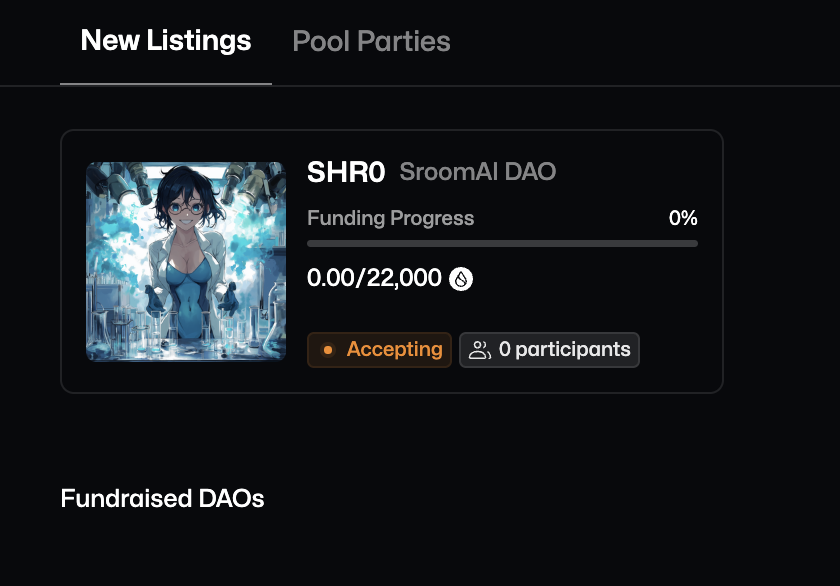Viewport: 840px width, 586px height.
Task: Click the participants text label
Action: 573,350
